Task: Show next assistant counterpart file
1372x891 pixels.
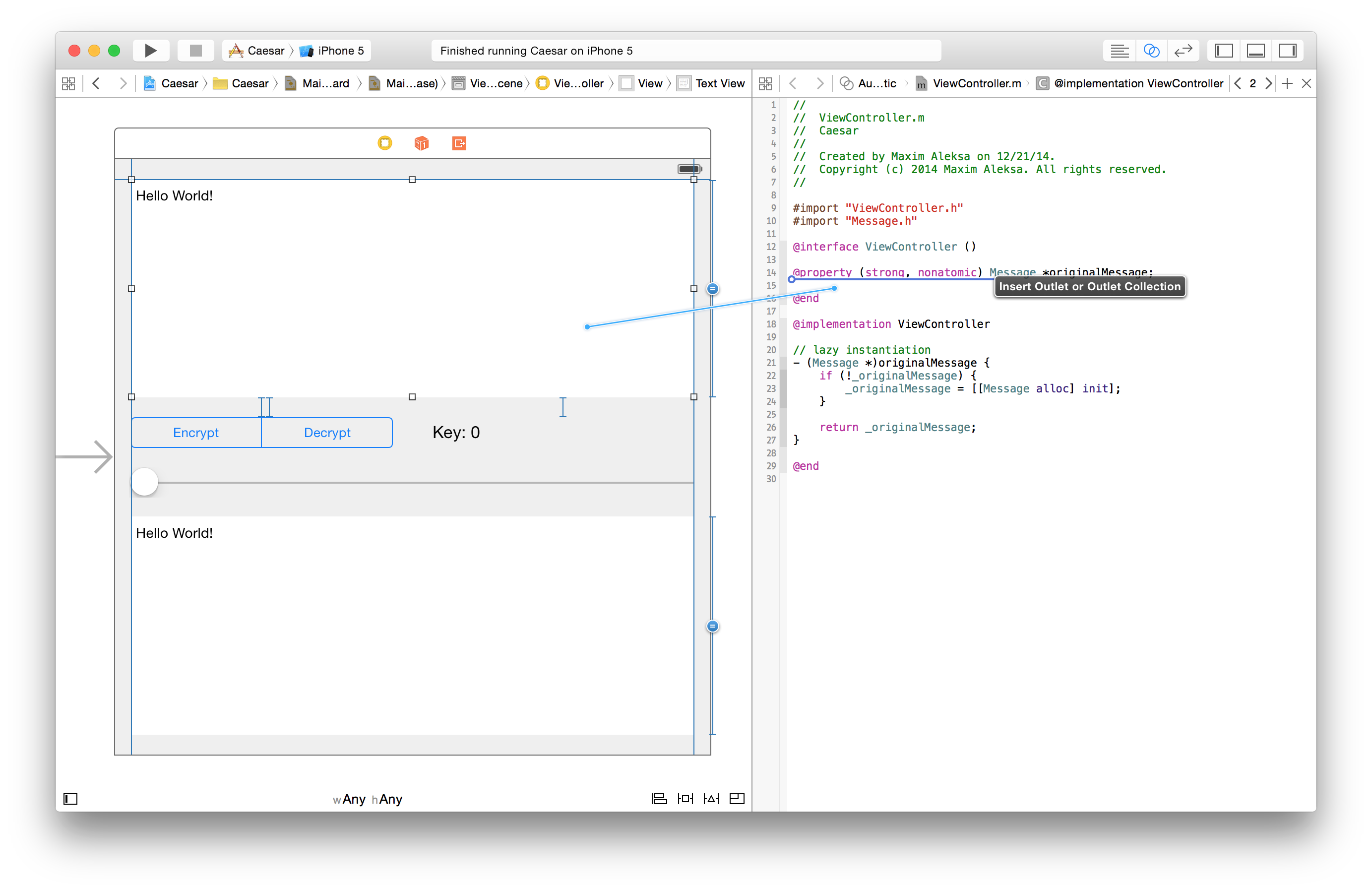Action: point(1268,84)
